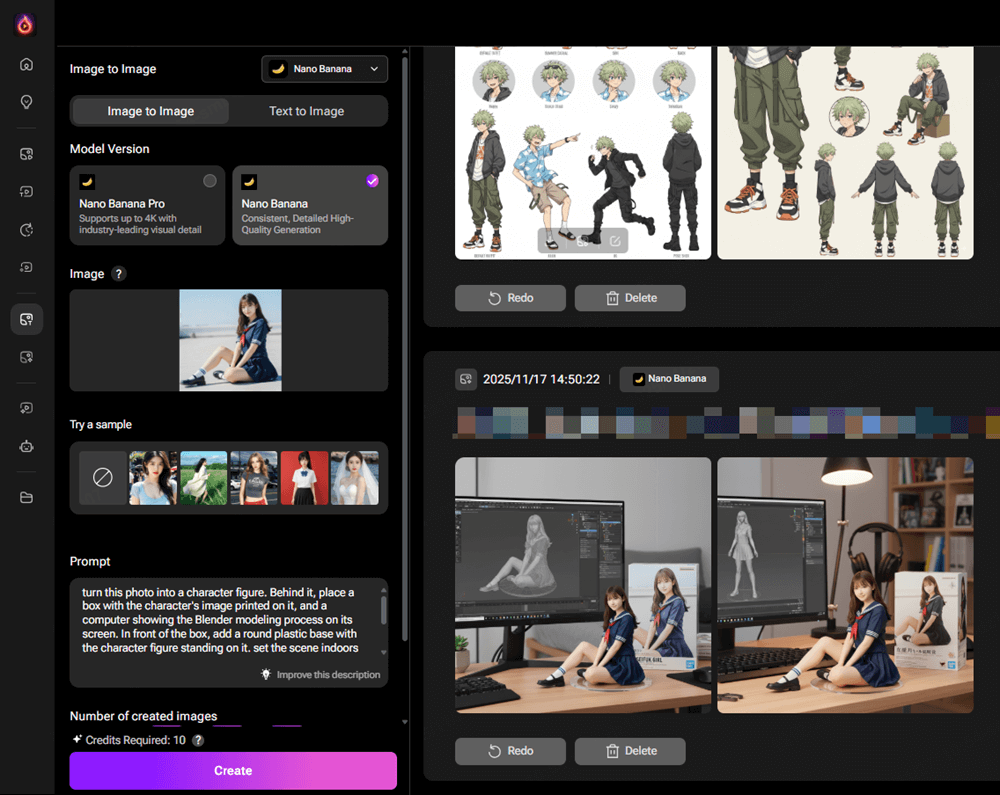Viewport: 1000px width, 795px height.
Task: Click the help icon next to Image label
Action: [x=119, y=274]
